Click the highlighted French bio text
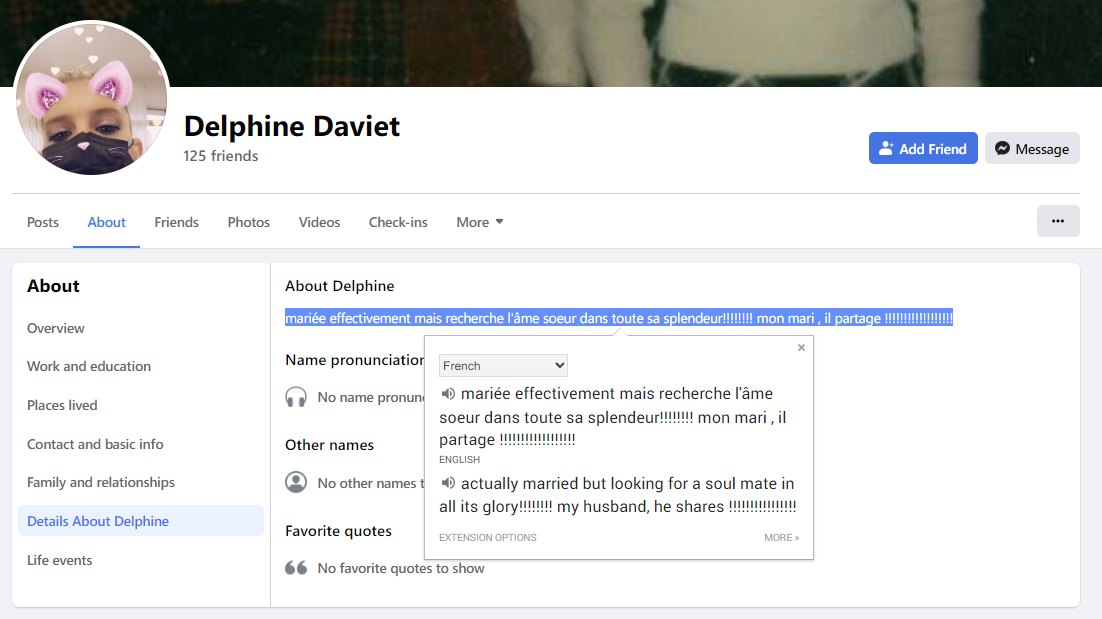1102x619 pixels. [618, 318]
